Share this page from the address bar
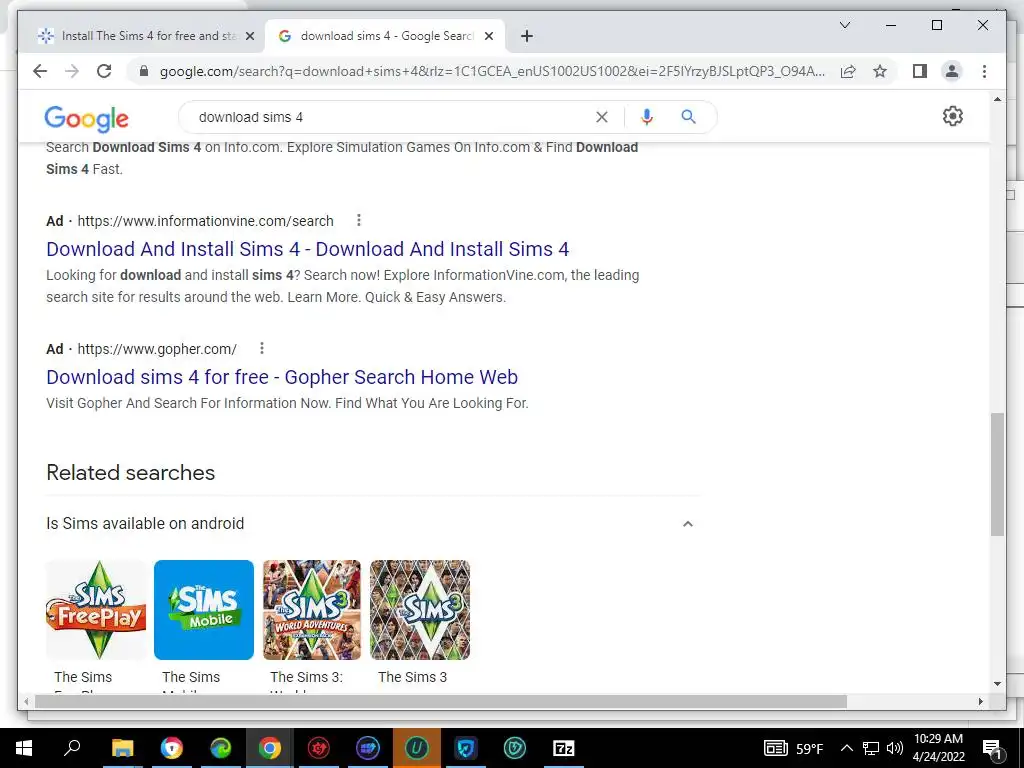Viewport: 1024px width, 768px height. point(848,71)
